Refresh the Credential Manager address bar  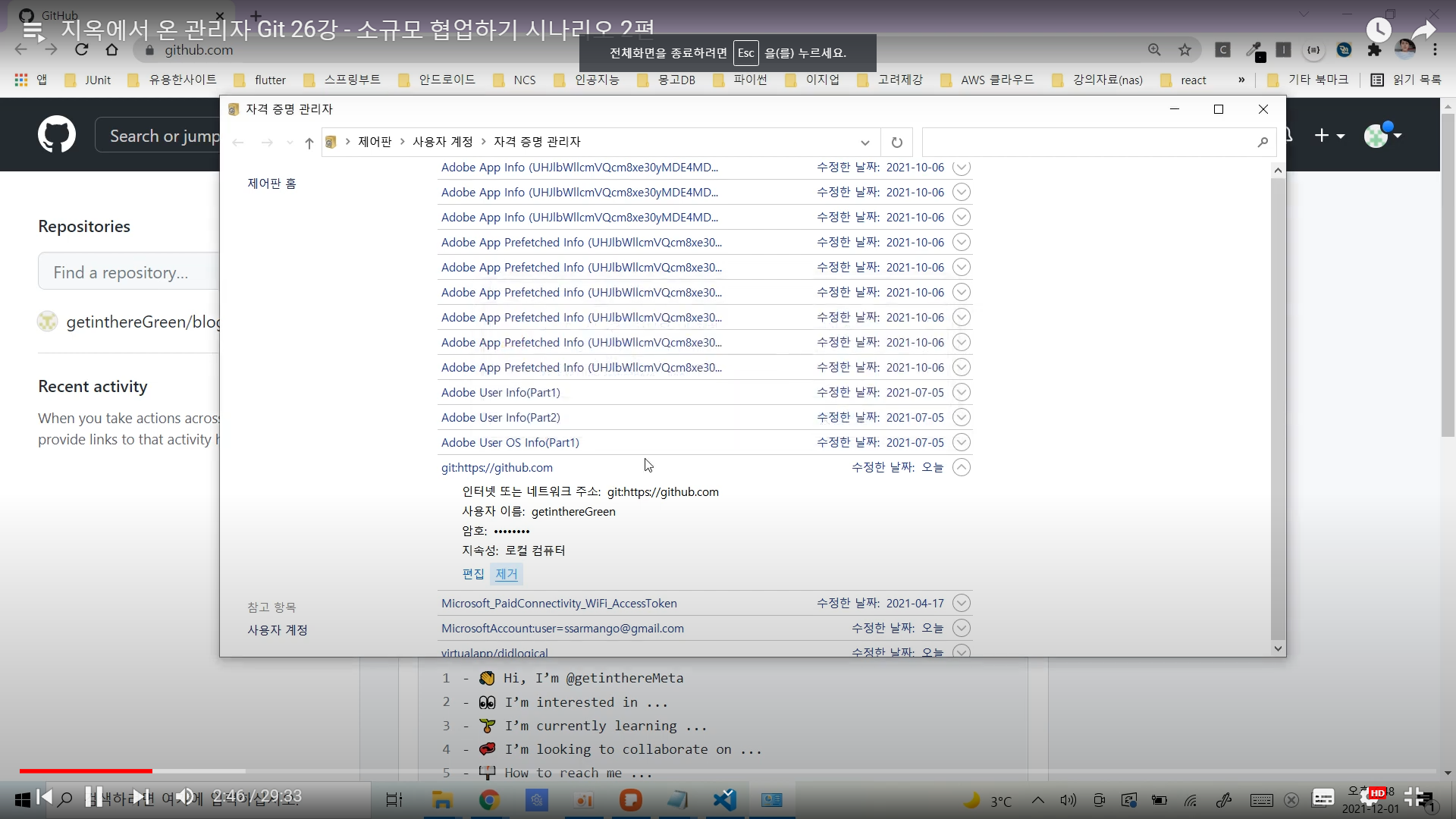coord(896,142)
